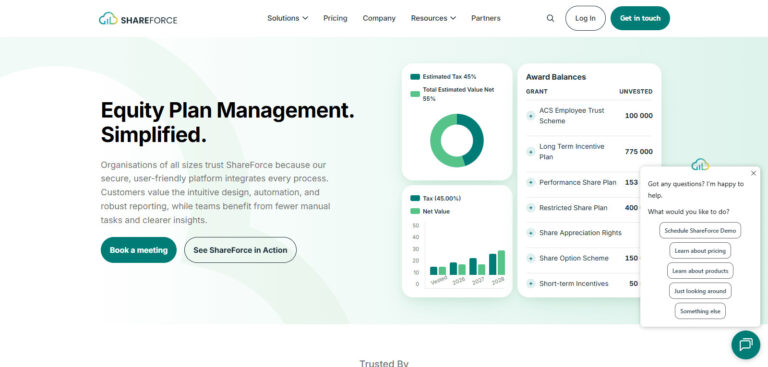The height and width of the screenshot is (367, 768).
Task: Click the UNVESTED column header
Action: coord(636,92)
